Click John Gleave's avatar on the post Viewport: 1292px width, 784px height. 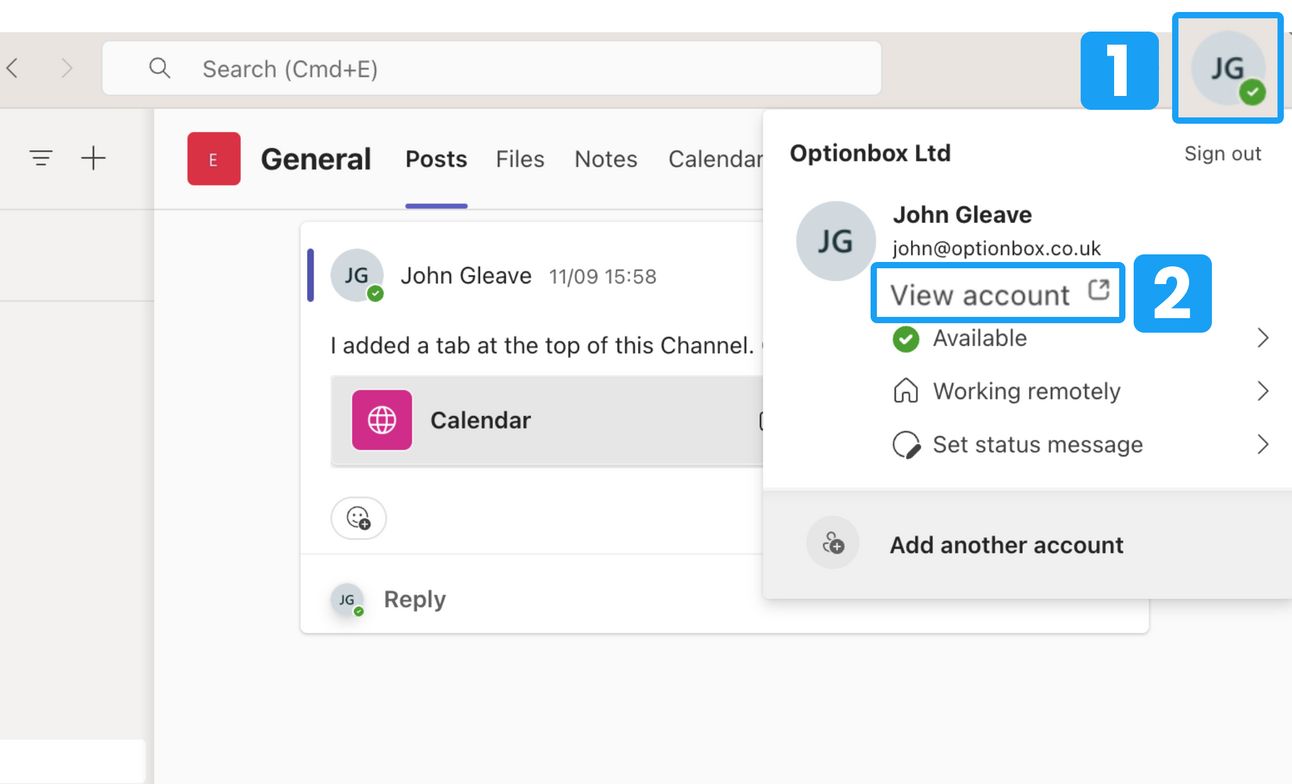point(357,275)
